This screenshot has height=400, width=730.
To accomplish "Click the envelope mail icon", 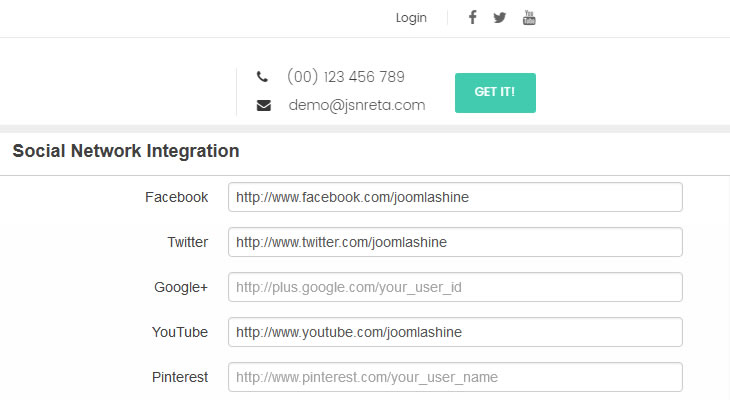I will 263,105.
